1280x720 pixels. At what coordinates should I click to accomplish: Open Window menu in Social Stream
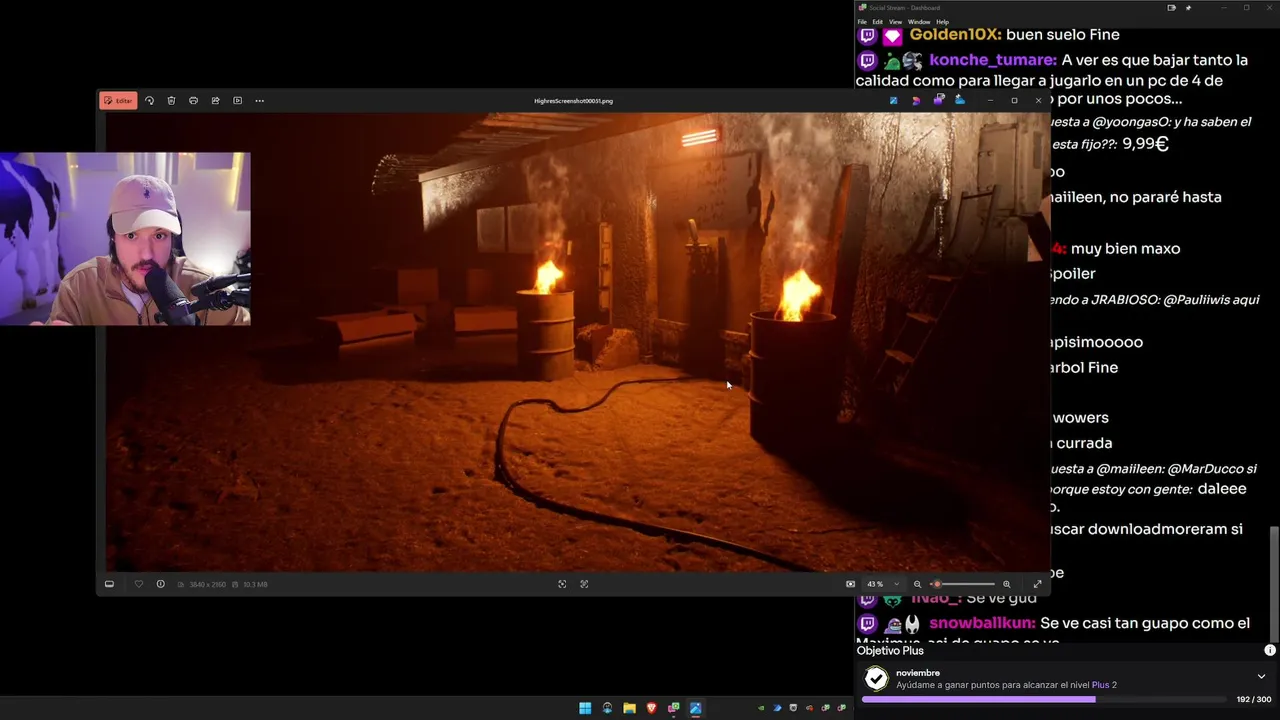pyautogui.click(x=919, y=22)
